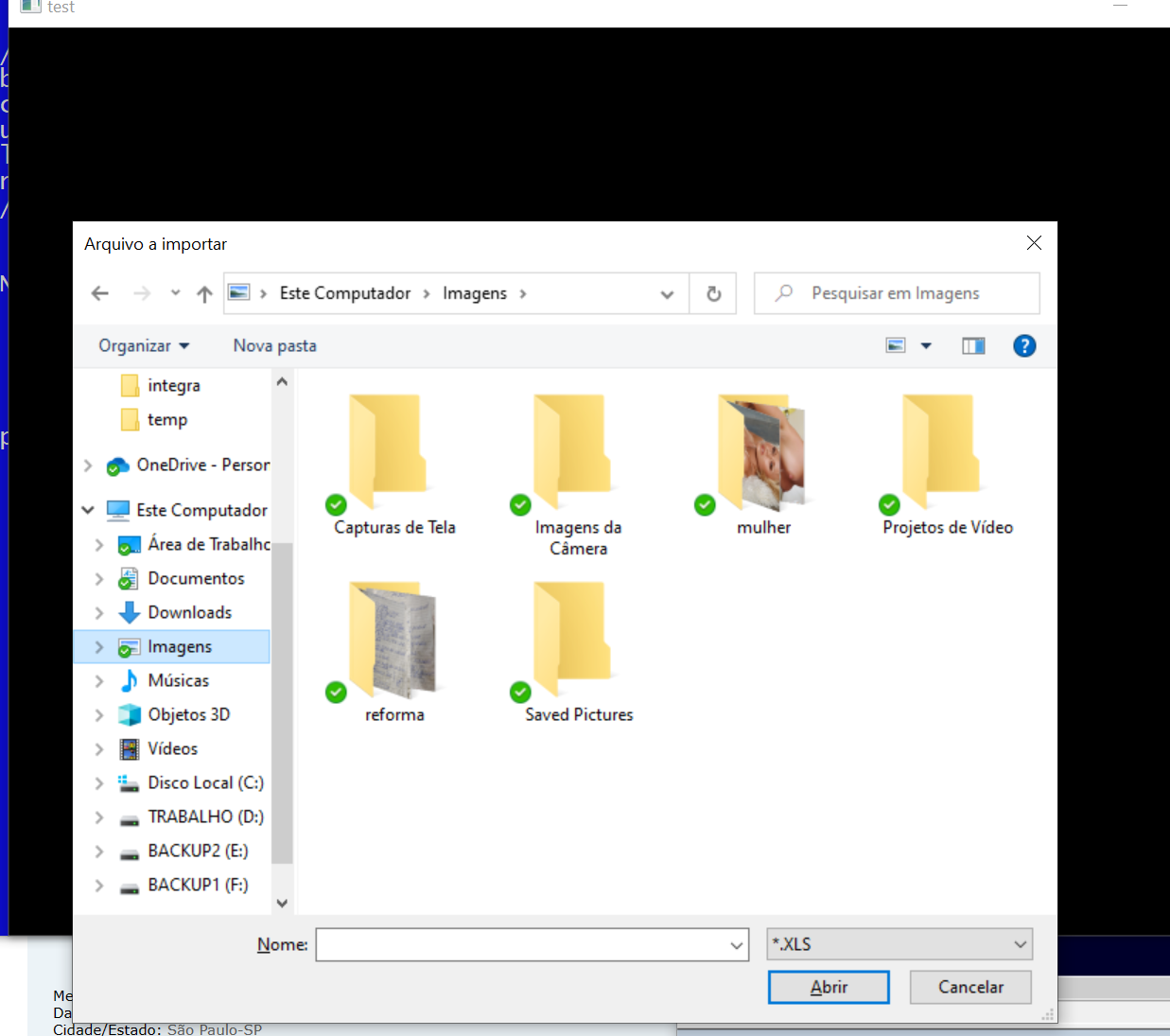Click the 'Pesquisar em Imagens' search box
The width and height of the screenshot is (1170, 1036).
pyautogui.click(x=897, y=293)
